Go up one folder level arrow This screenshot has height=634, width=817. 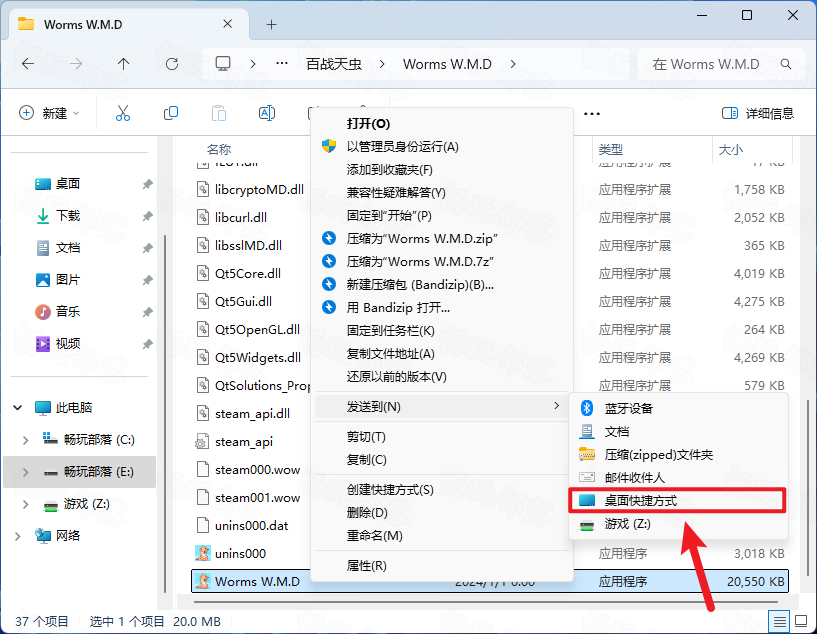point(123,64)
